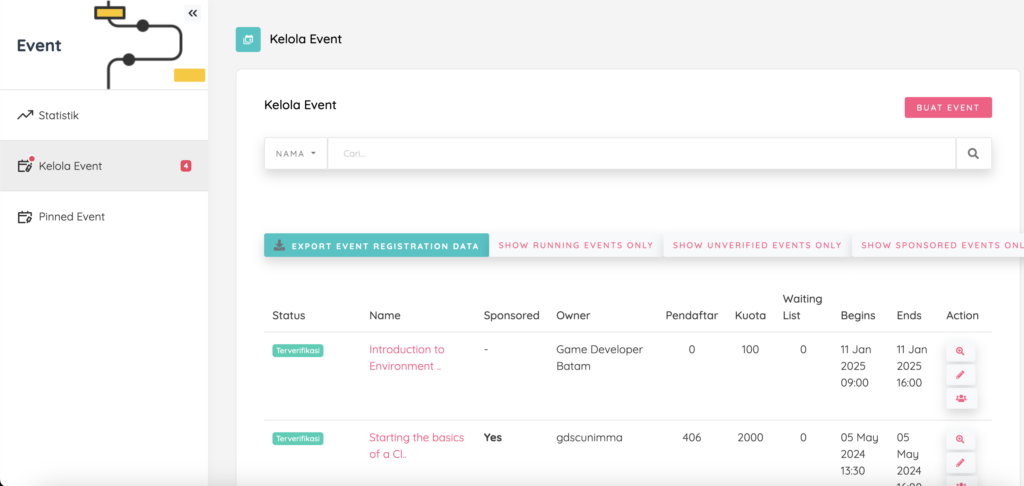
Task: Go to Pinned Event page
Action: [x=71, y=217]
